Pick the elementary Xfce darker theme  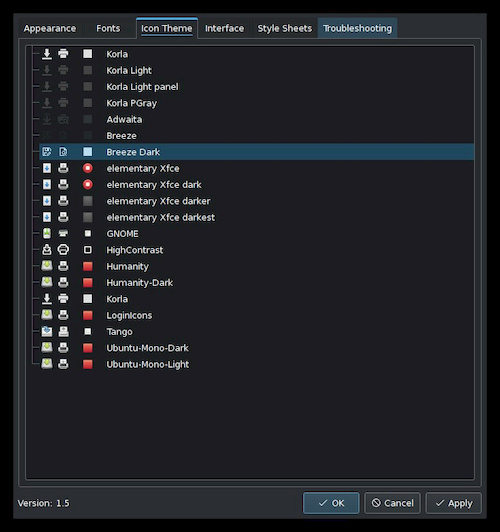pos(158,201)
